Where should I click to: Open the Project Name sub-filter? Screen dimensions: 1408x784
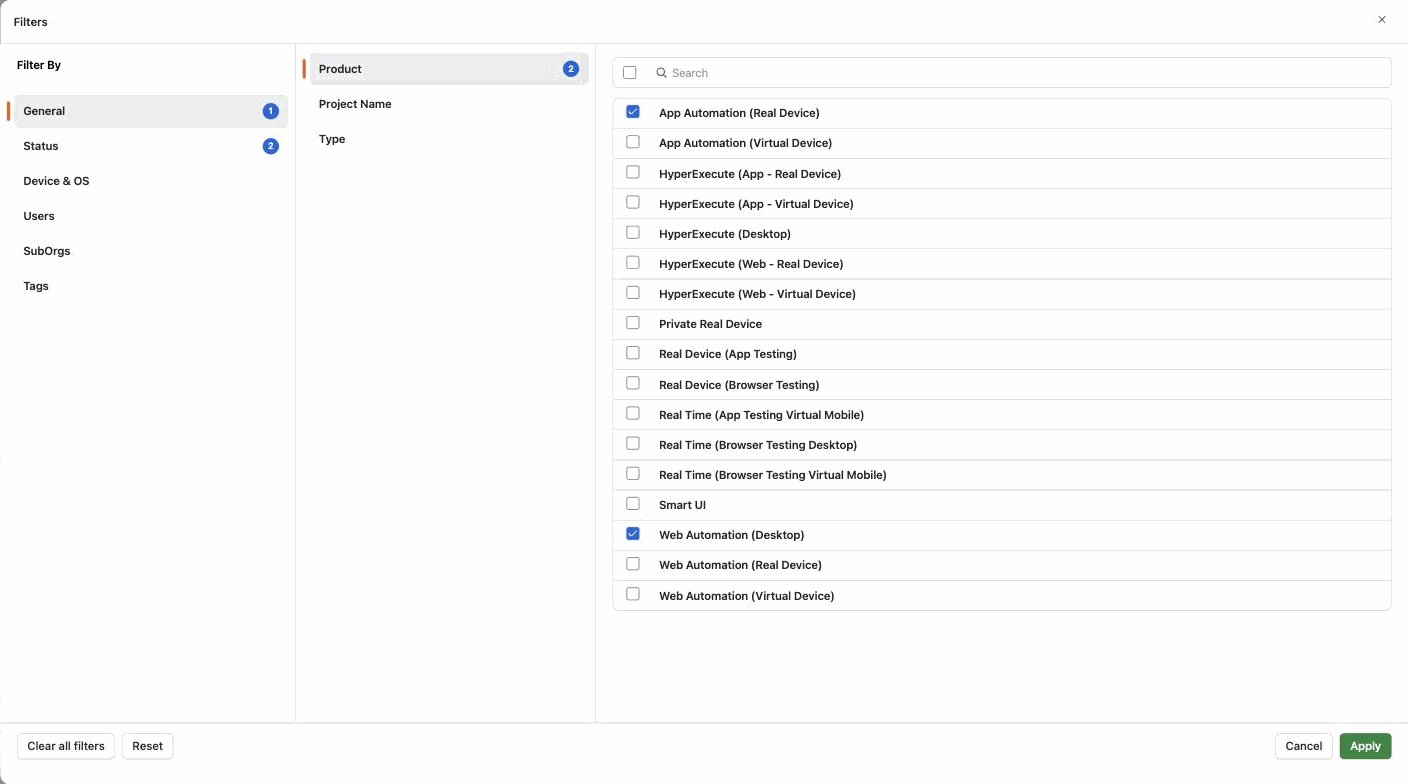pos(449,104)
